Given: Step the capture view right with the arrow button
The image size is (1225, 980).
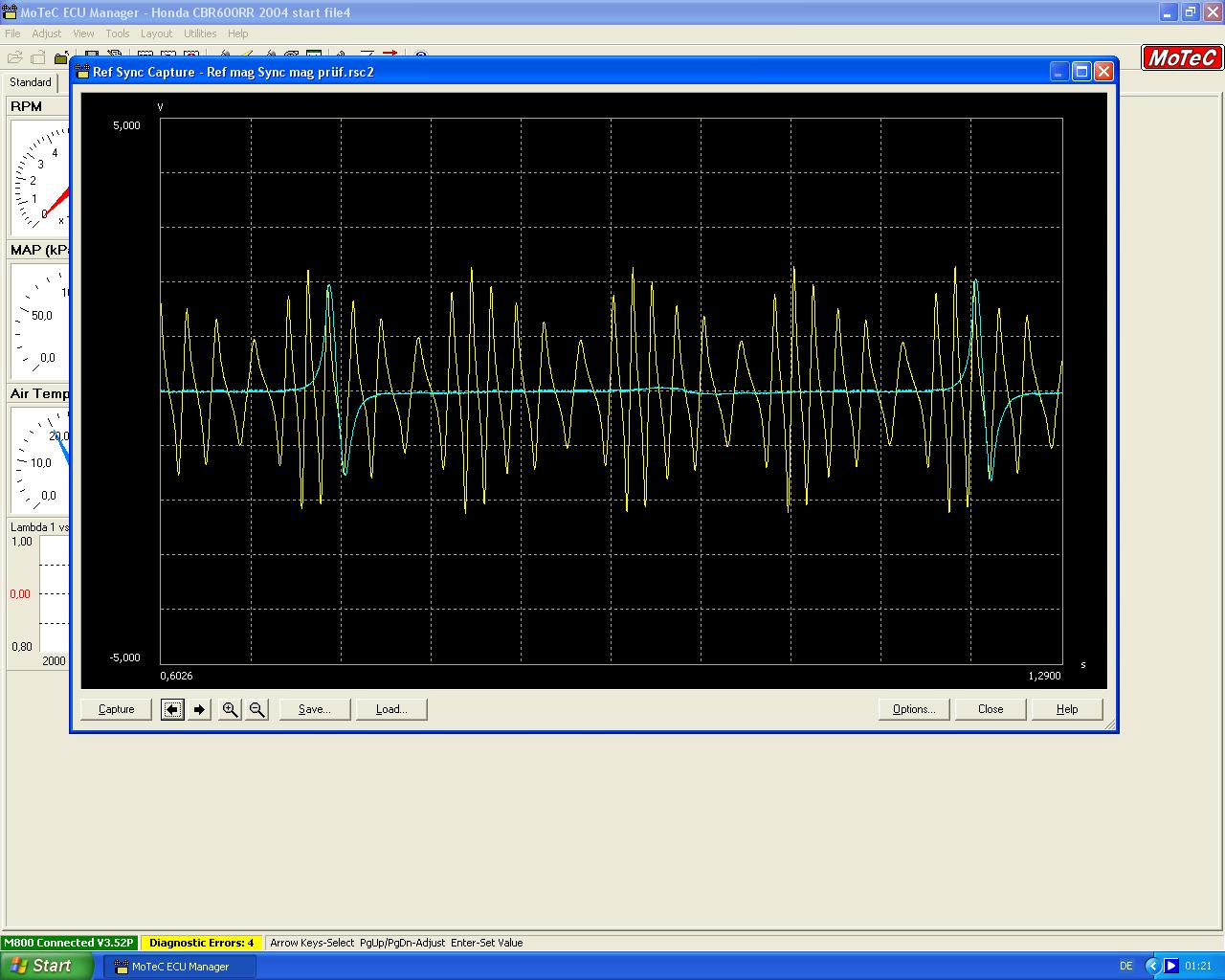Looking at the screenshot, I should [x=199, y=709].
